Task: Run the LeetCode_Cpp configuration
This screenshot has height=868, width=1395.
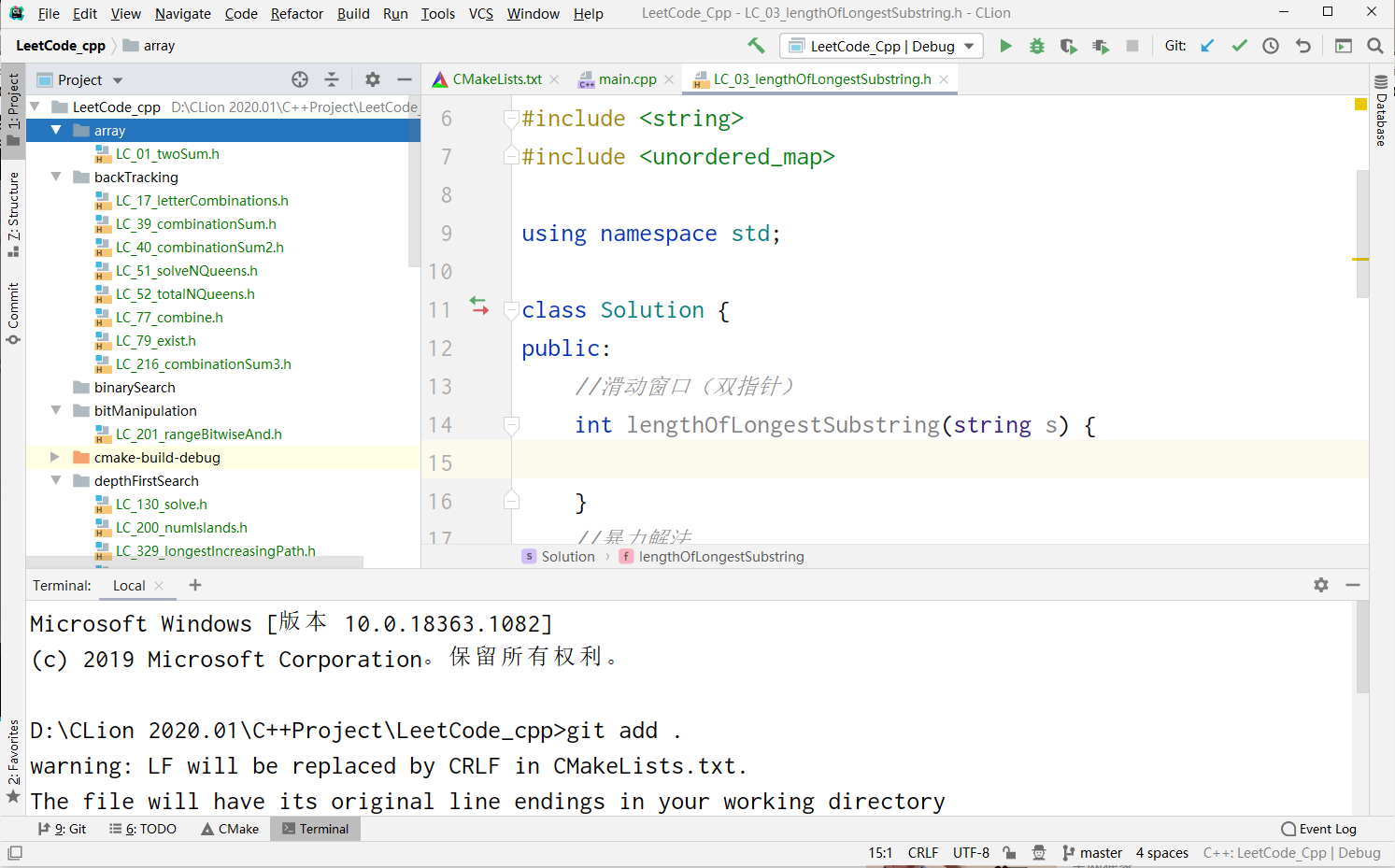Action: [1005, 46]
